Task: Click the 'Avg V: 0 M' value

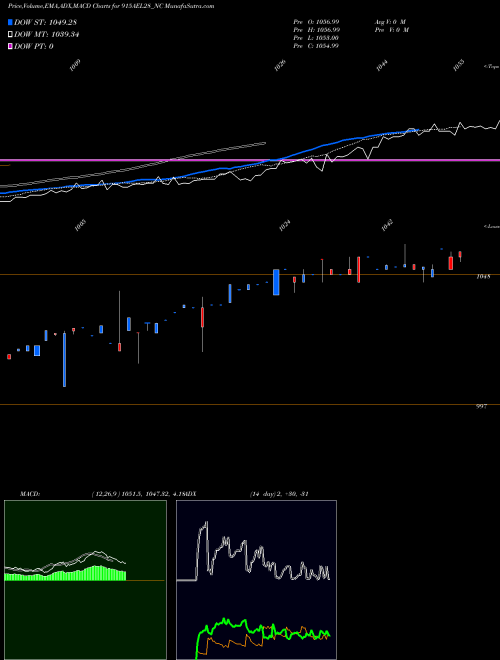Action: (390, 22)
